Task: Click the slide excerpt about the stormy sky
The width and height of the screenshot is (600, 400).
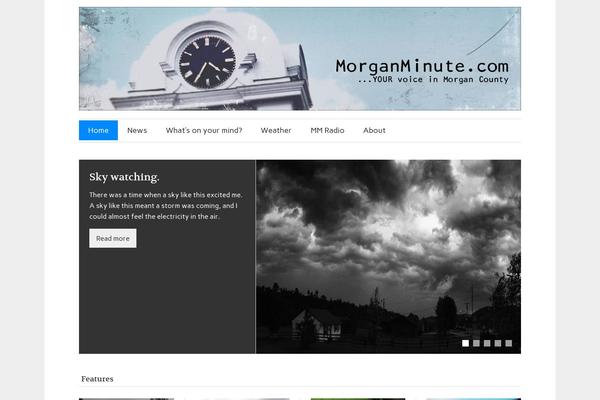Action: tap(166, 206)
